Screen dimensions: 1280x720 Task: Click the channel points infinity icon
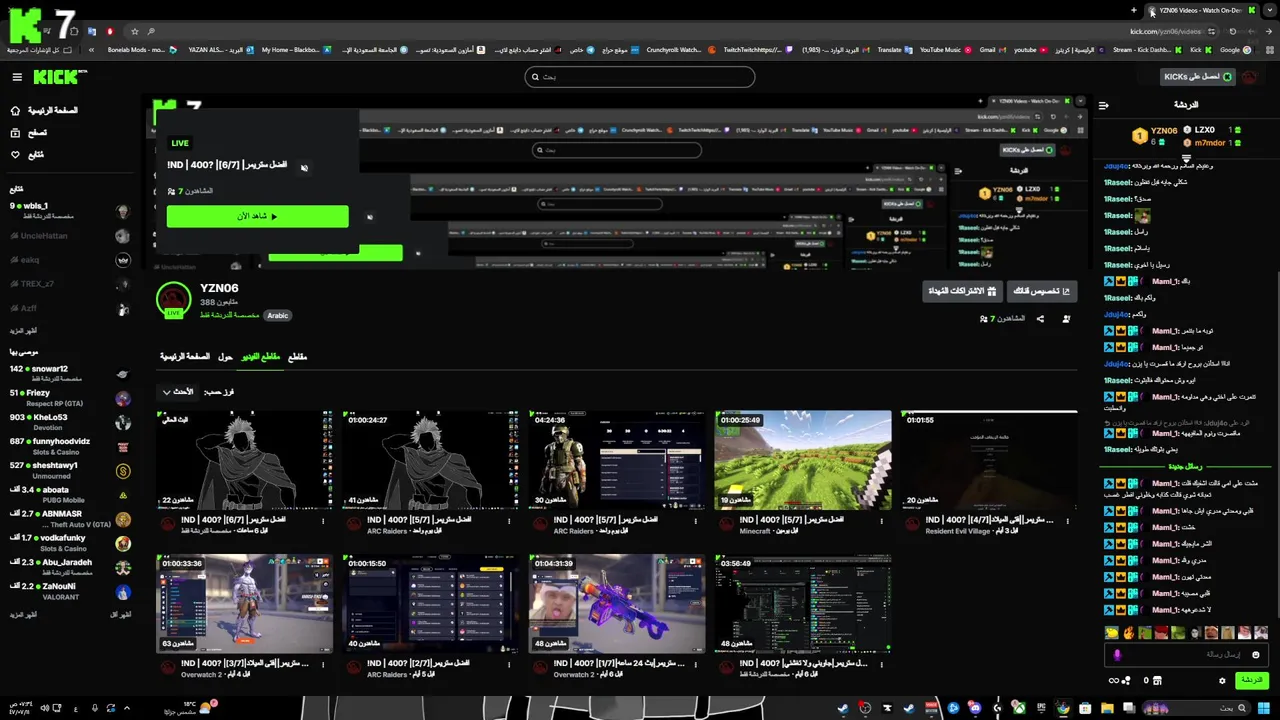1114,681
